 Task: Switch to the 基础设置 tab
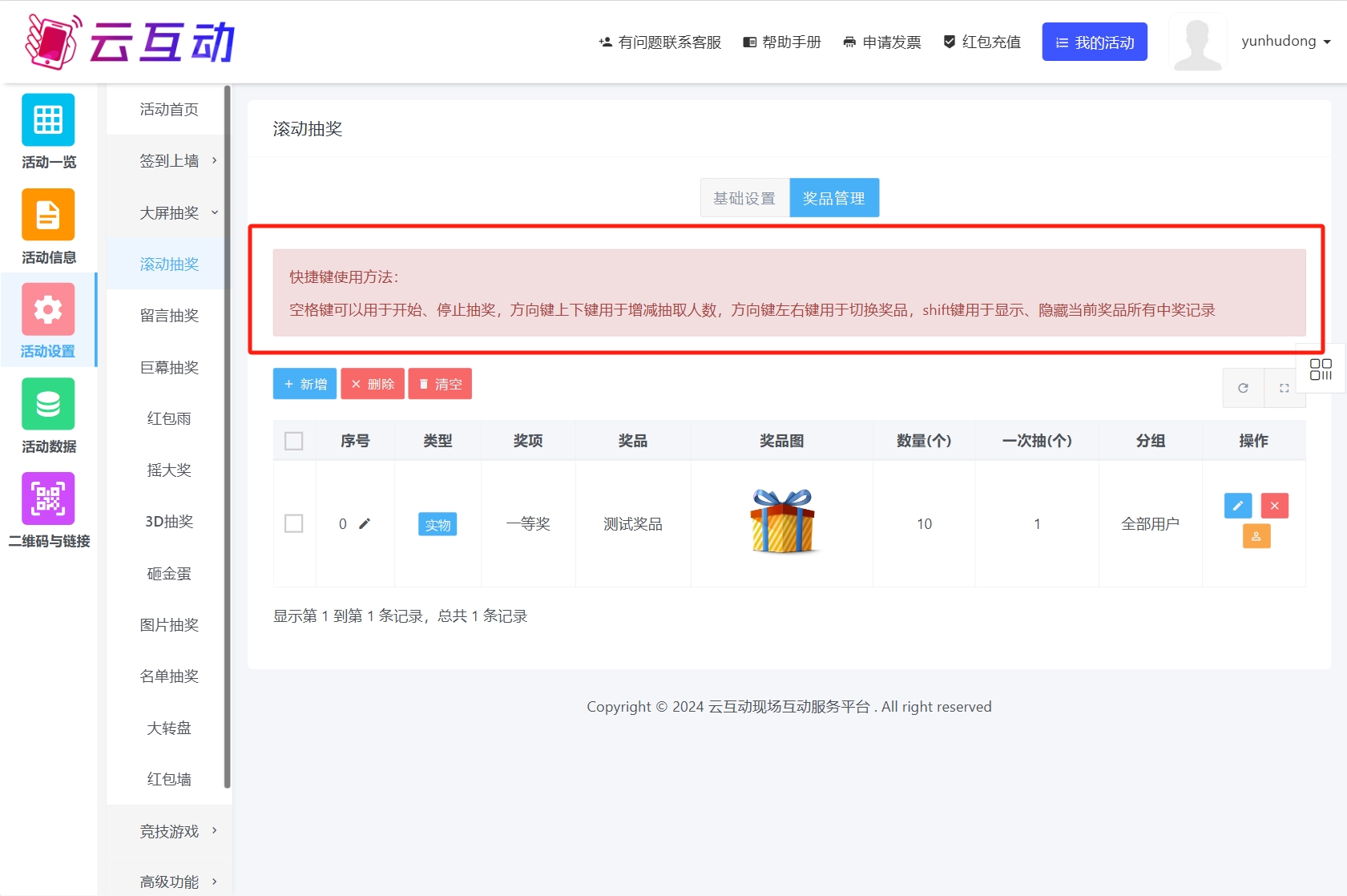pyautogui.click(x=744, y=198)
